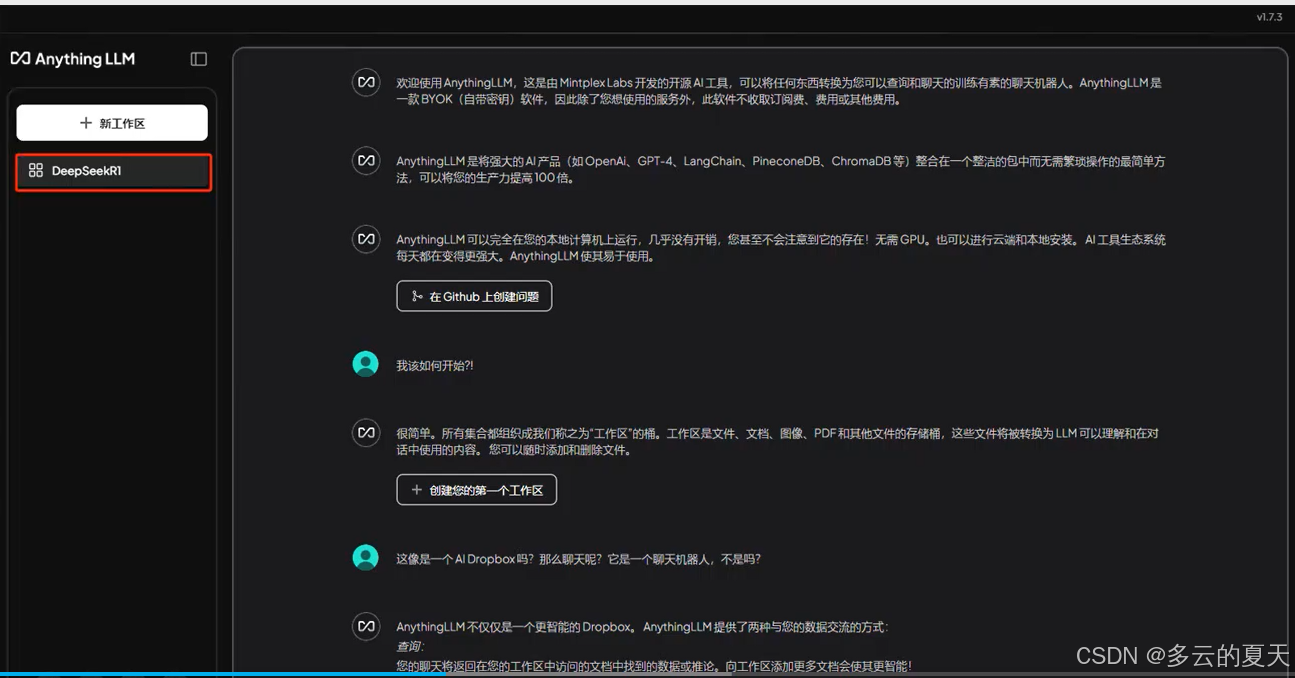Click the 查询 italic heading text
Viewport: 1295px width, 678px height.
(410, 646)
